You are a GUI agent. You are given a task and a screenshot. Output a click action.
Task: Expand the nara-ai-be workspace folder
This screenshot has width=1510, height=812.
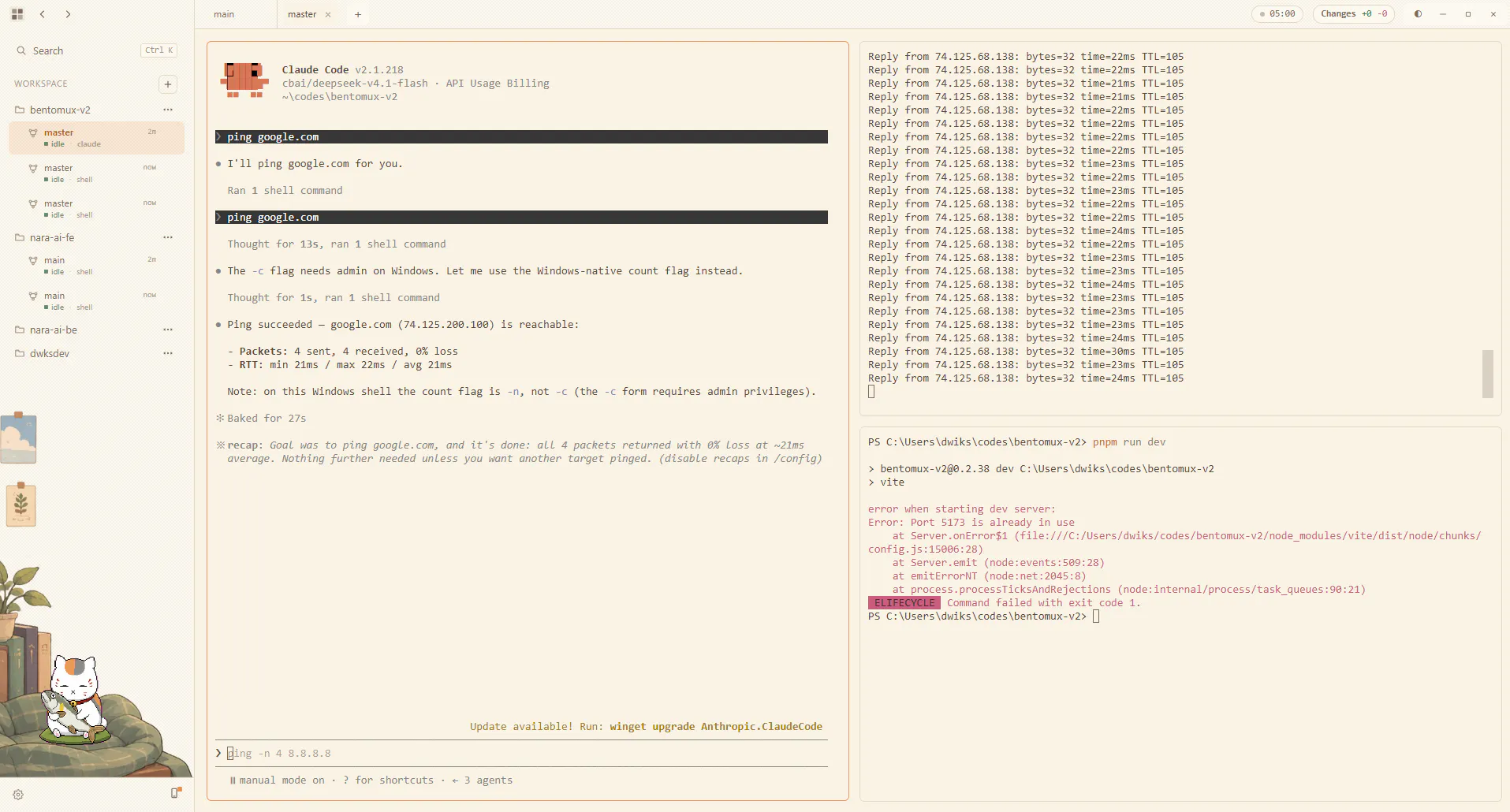pyautogui.click(x=54, y=330)
